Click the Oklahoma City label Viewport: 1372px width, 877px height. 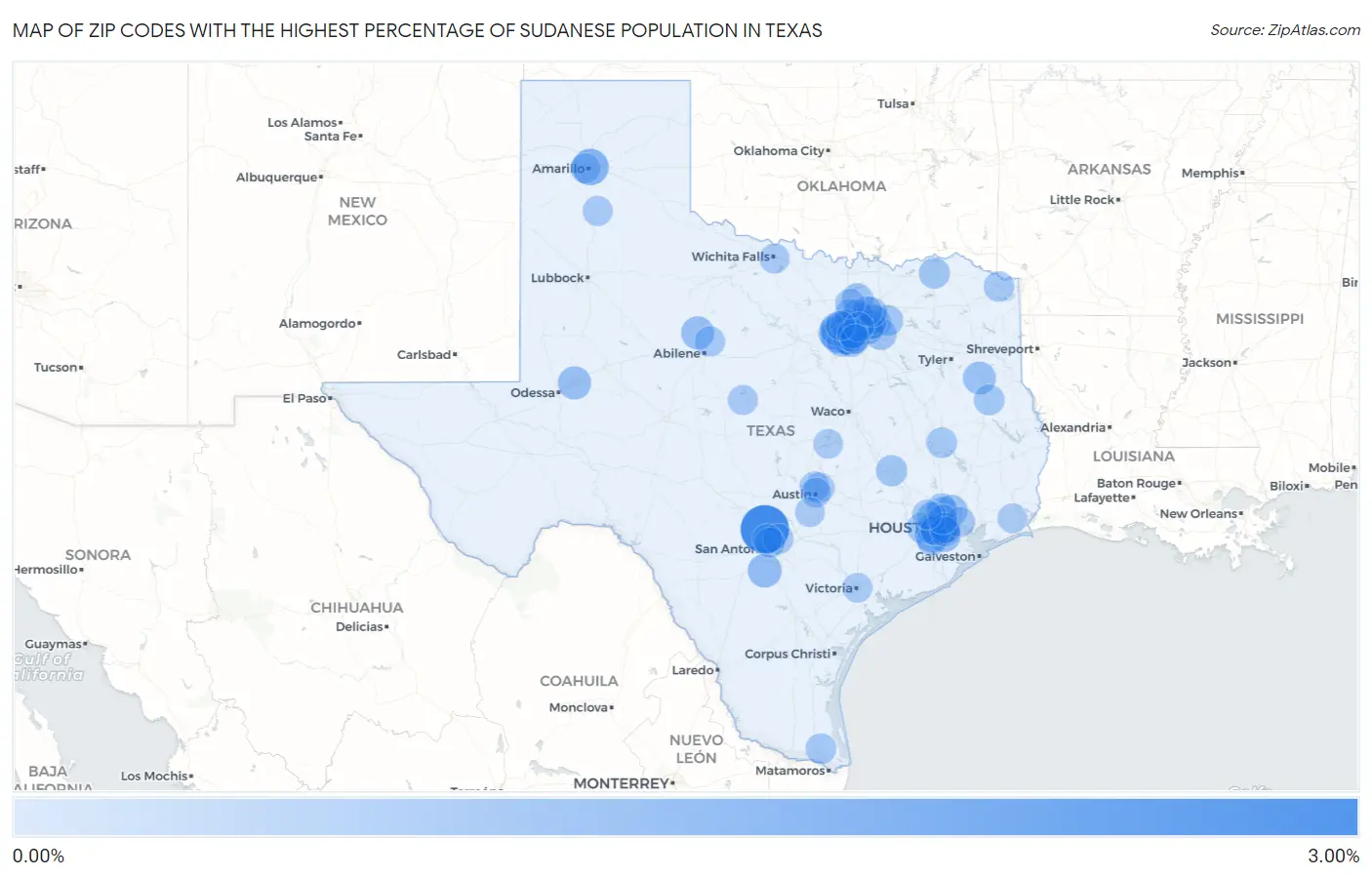tap(779, 151)
